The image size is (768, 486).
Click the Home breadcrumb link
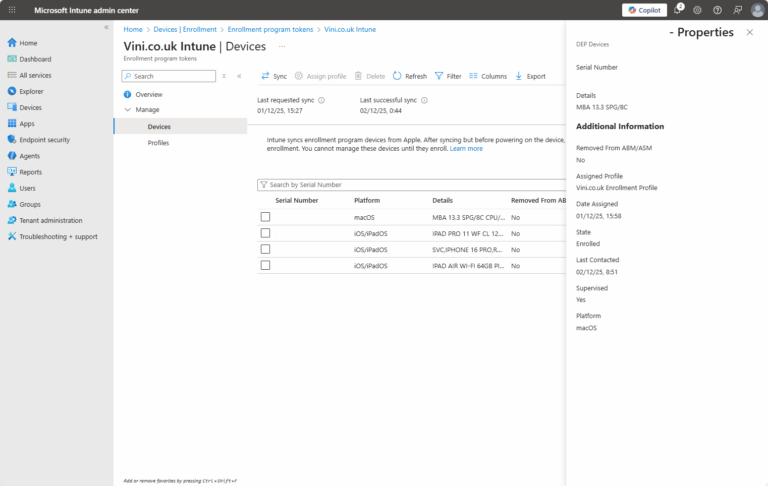pos(133,29)
